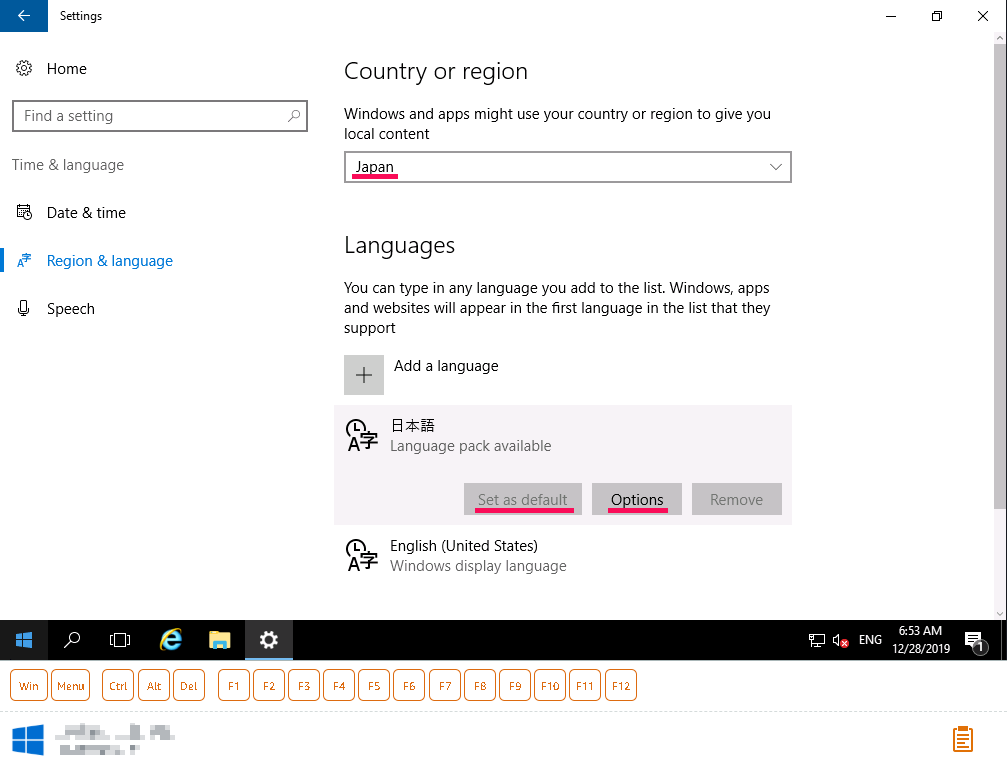Open the Action Center notifications icon
The width and height of the screenshot is (1007, 768).
(976, 641)
